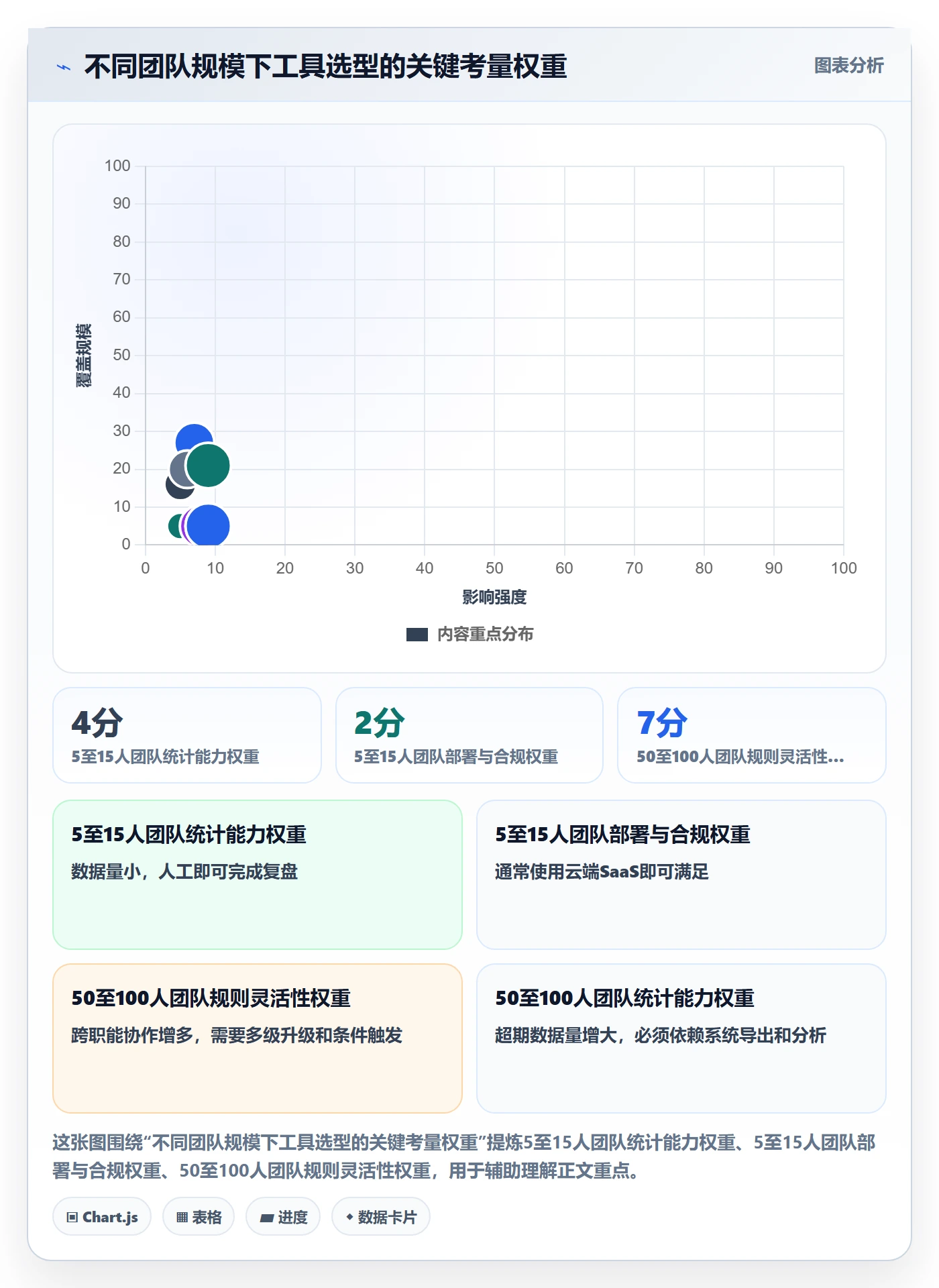The width and height of the screenshot is (939, 1288).
Task: Open the 7分 stat card
Action: click(752, 735)
